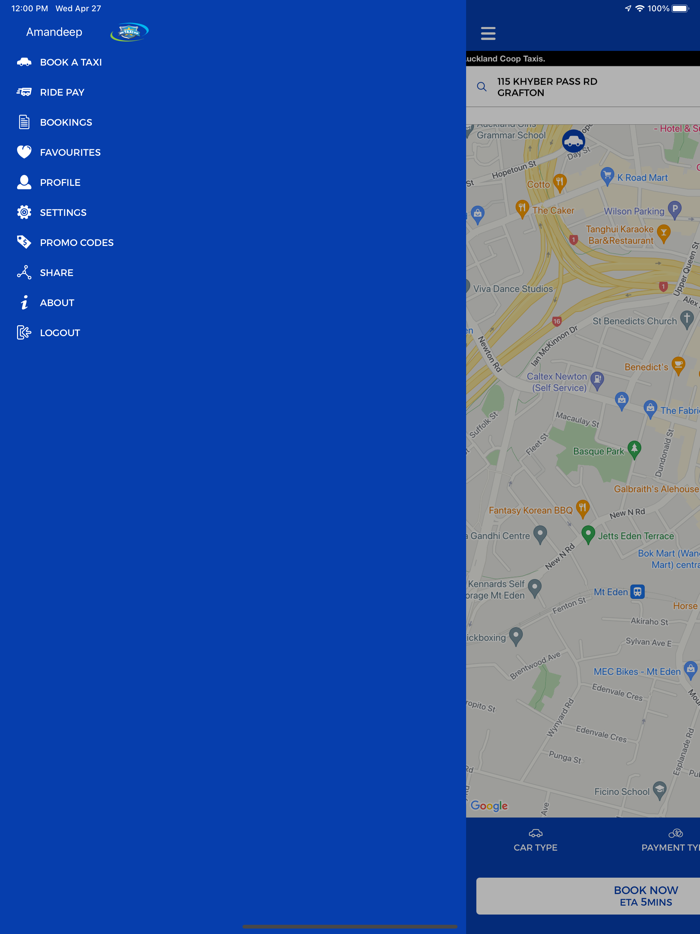Tap the Fantasy Korean BBQ marker
Image resolution: width=700 pixels, height=934 pixels.
(x=583, y=509)
